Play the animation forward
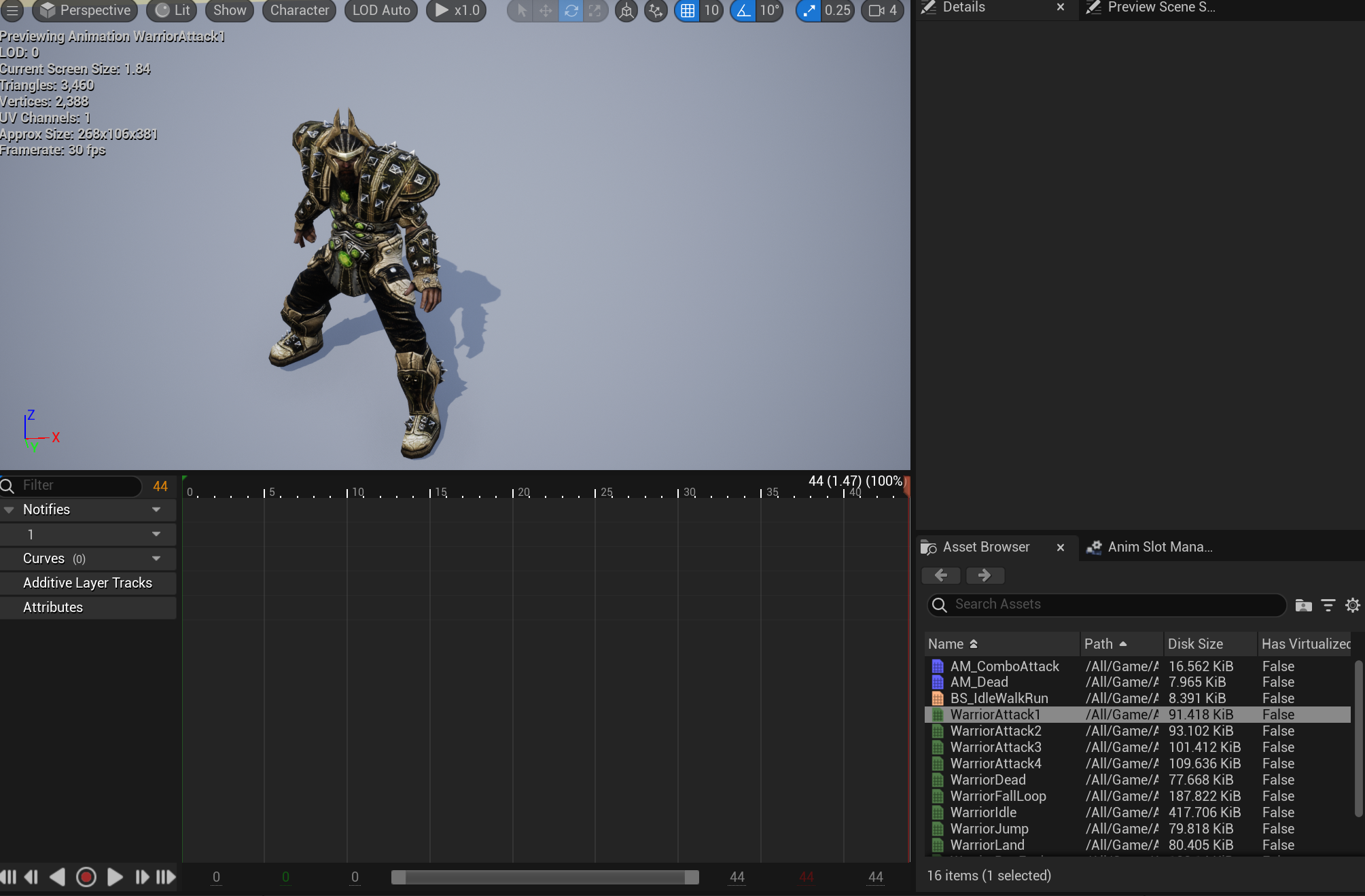 [x=115, y=877]
